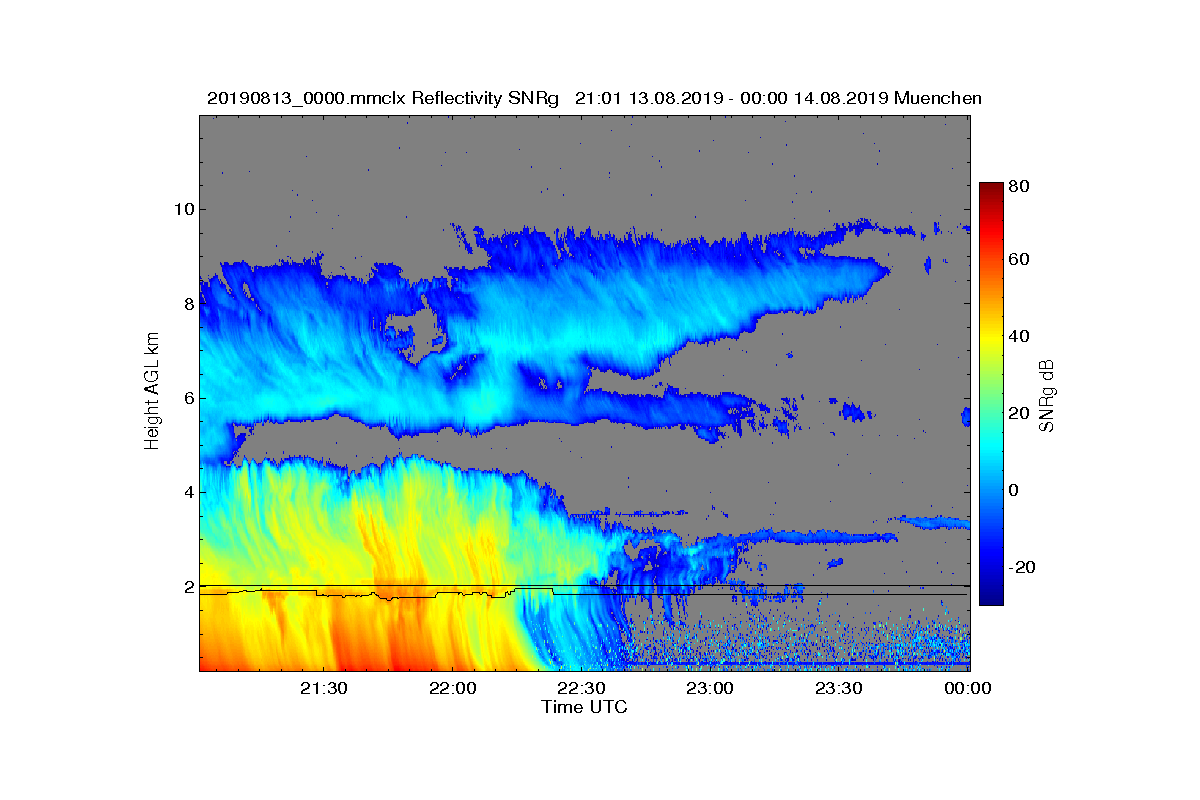The image size is (1200, 800).
Task: Click the plot title text beginning with 20190813_0000.mmclx
Action: point(594,98)
